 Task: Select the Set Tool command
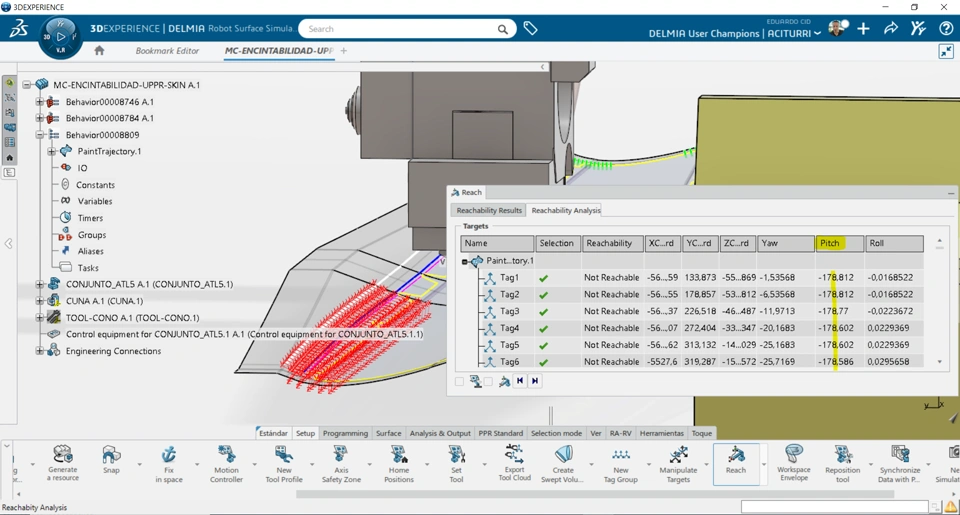tap(456, 463)
